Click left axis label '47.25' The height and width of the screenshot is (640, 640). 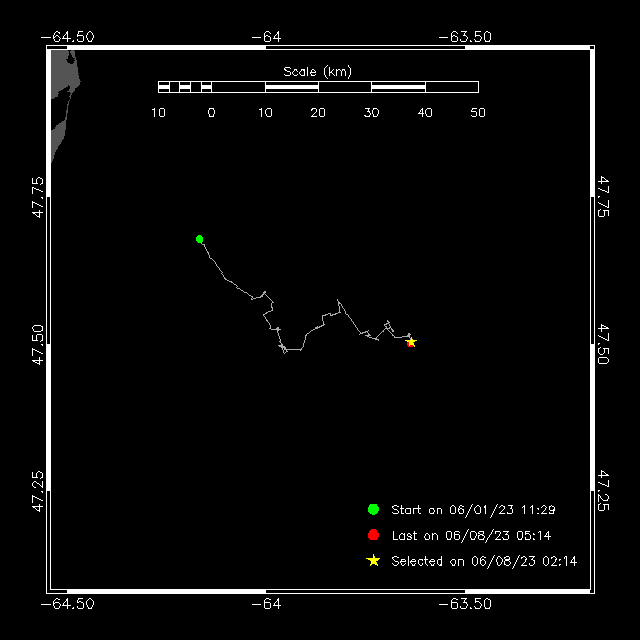click(38, 491)
